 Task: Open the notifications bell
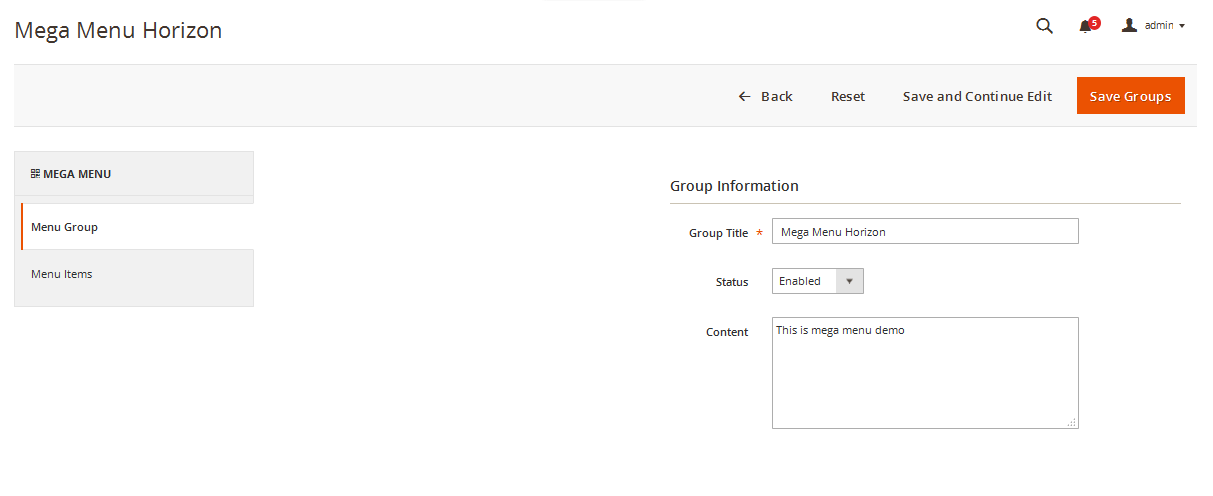(1085, 27)
